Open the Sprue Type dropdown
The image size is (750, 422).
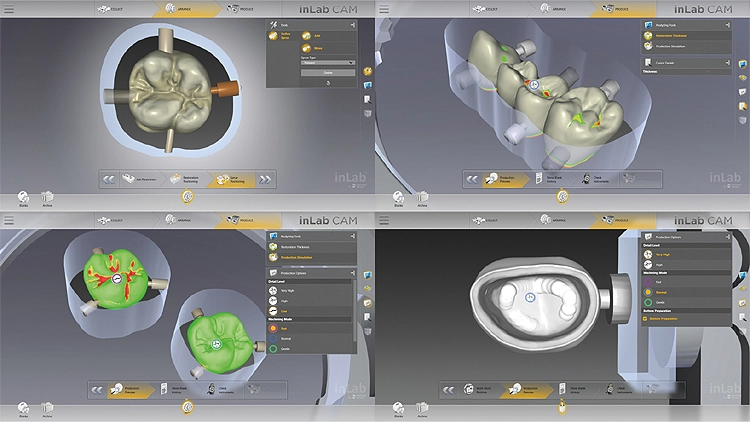point(328,63)
